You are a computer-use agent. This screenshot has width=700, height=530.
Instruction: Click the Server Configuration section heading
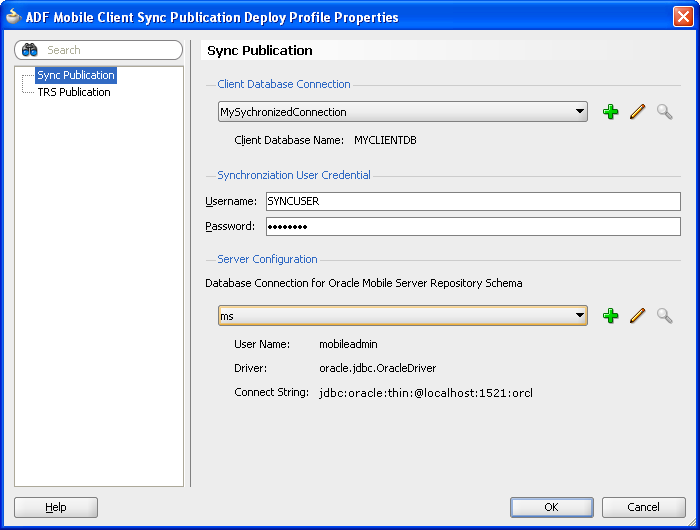267,259
